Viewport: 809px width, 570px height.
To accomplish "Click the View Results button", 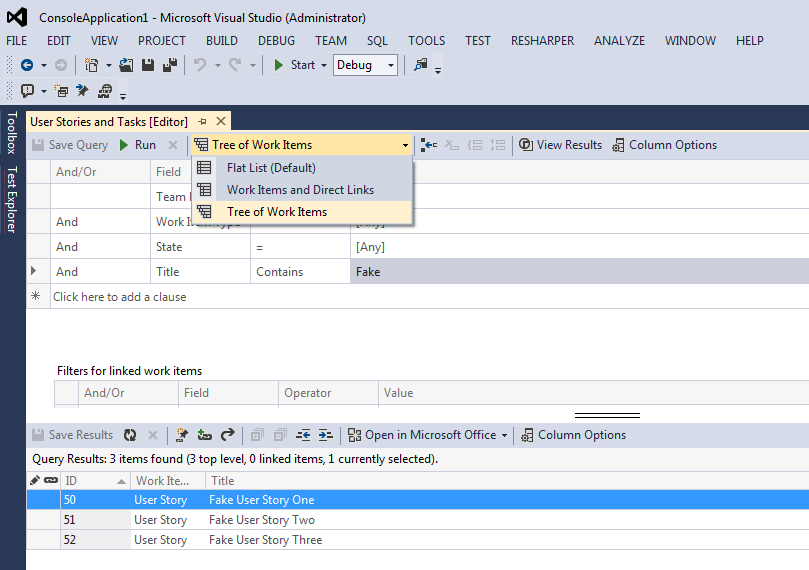I will [x=560, y=145].
